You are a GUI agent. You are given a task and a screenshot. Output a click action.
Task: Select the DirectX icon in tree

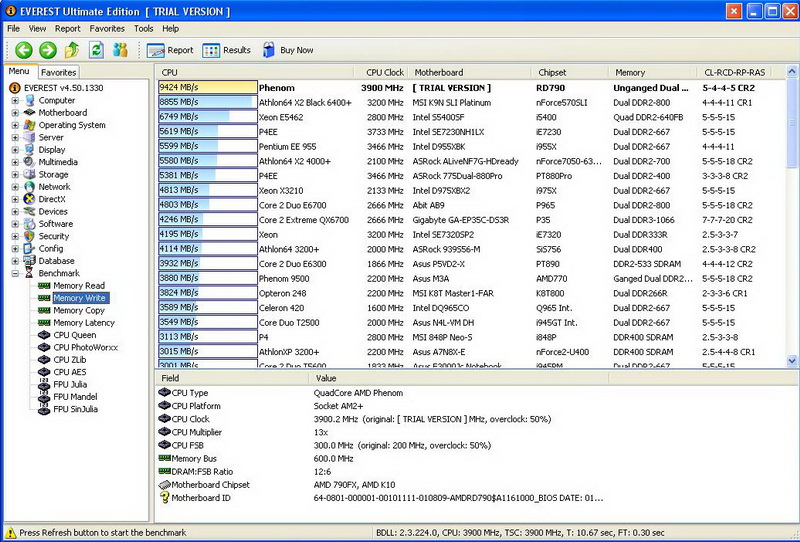coord(30,199)
